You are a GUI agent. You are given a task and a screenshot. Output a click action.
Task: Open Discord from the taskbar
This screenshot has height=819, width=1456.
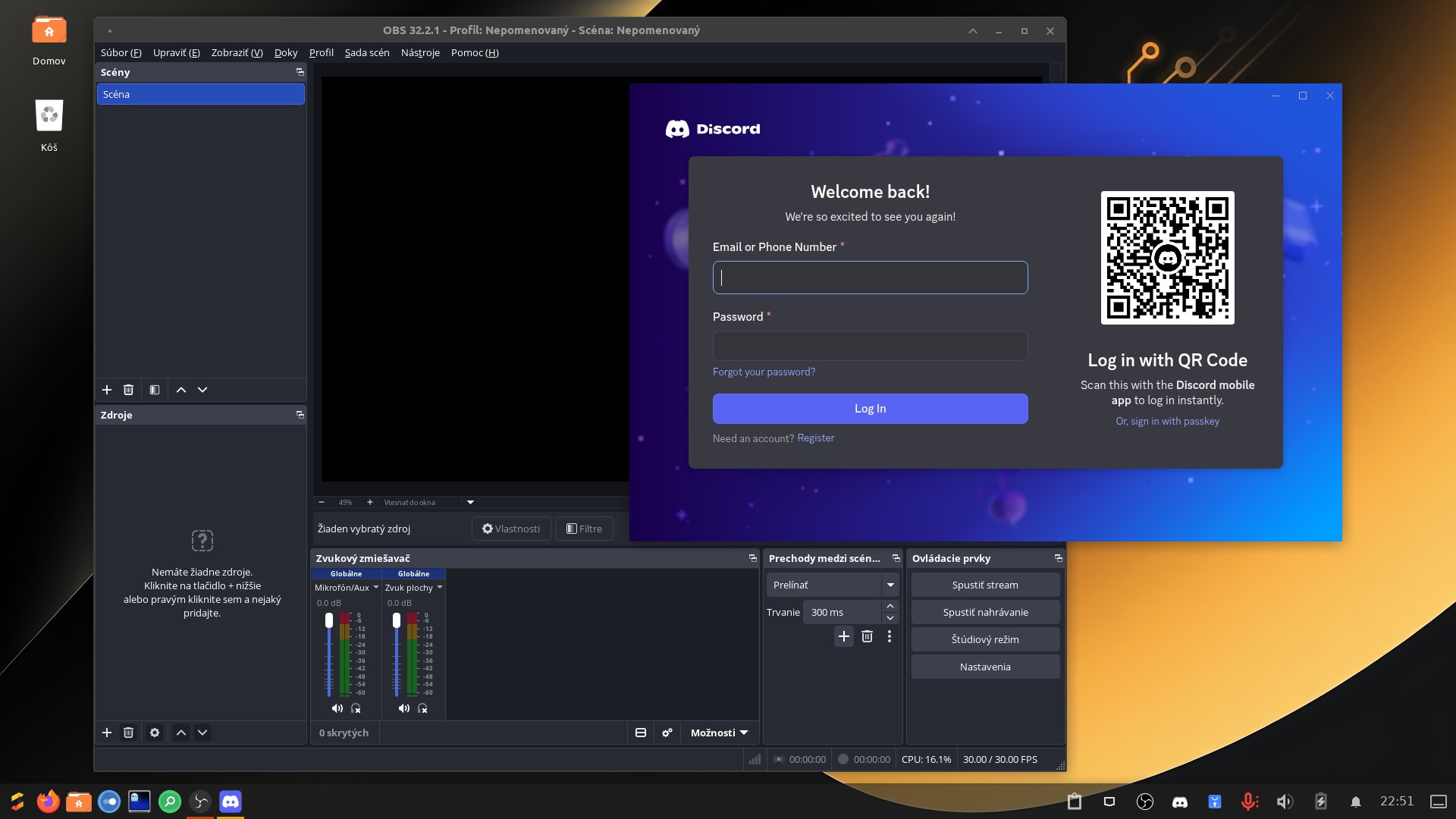231,801
